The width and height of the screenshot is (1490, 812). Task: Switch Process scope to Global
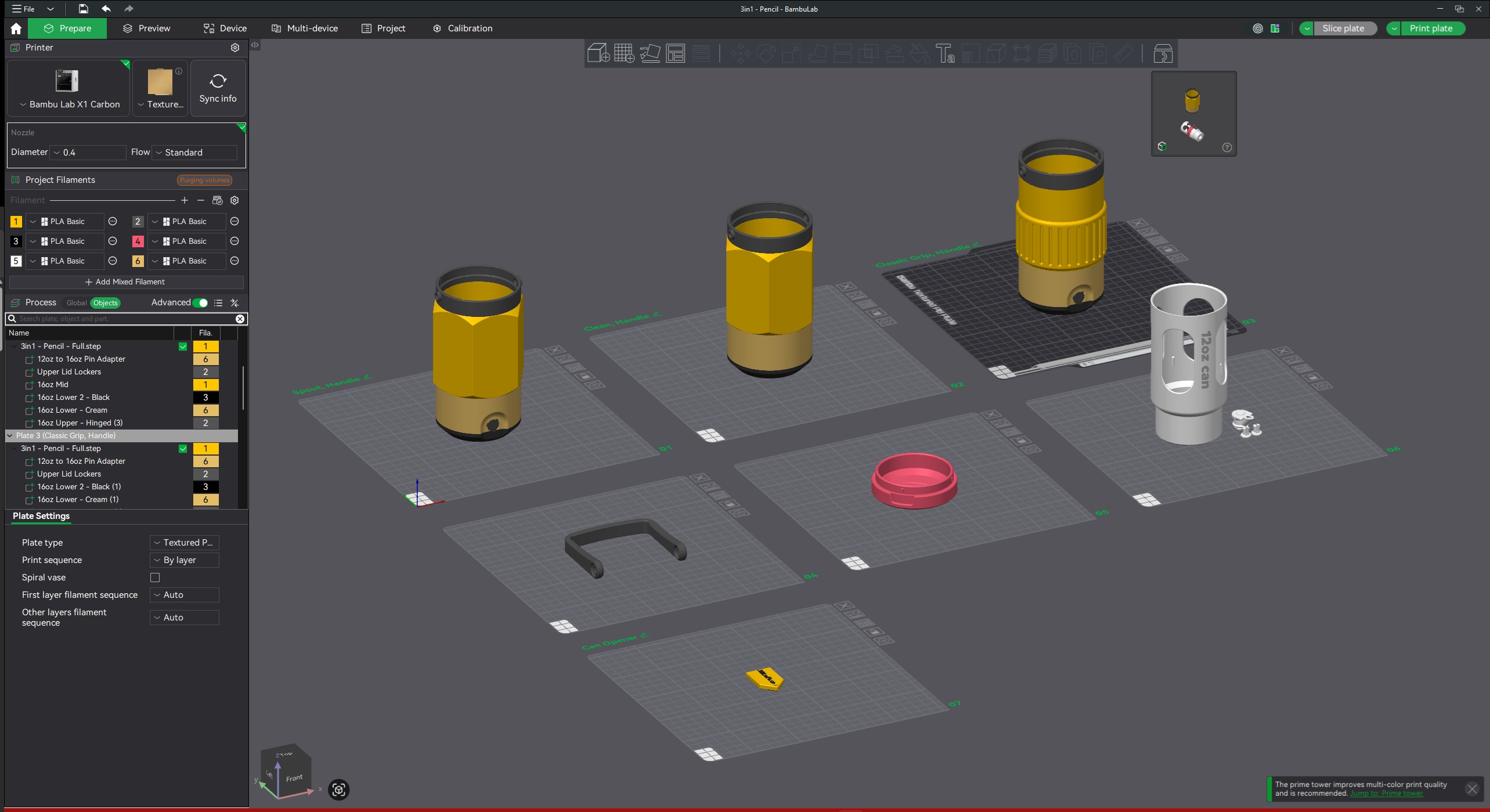coord(77,303)
